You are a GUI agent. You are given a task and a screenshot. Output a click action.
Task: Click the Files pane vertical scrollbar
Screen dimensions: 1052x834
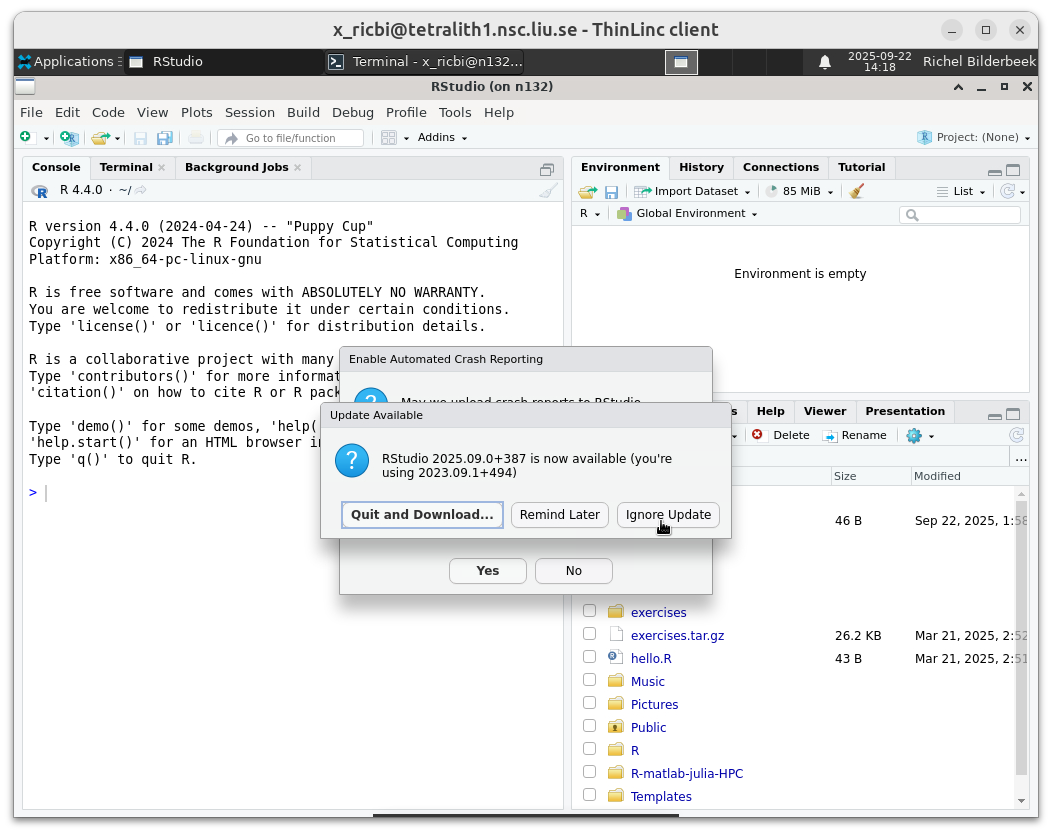click(x=1021, y=640)
